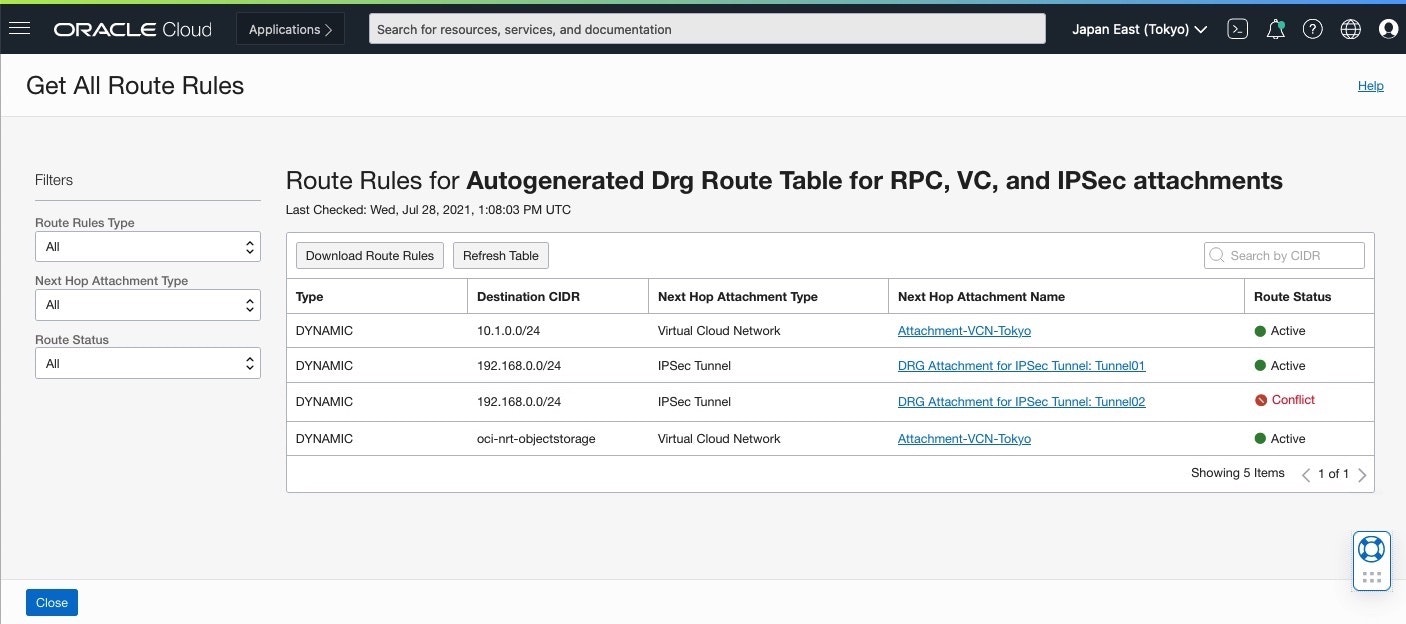The width and height of the screenshot is (1406, 624).
Task: Go to the previous page arrow
Action: coord(1306,475)
